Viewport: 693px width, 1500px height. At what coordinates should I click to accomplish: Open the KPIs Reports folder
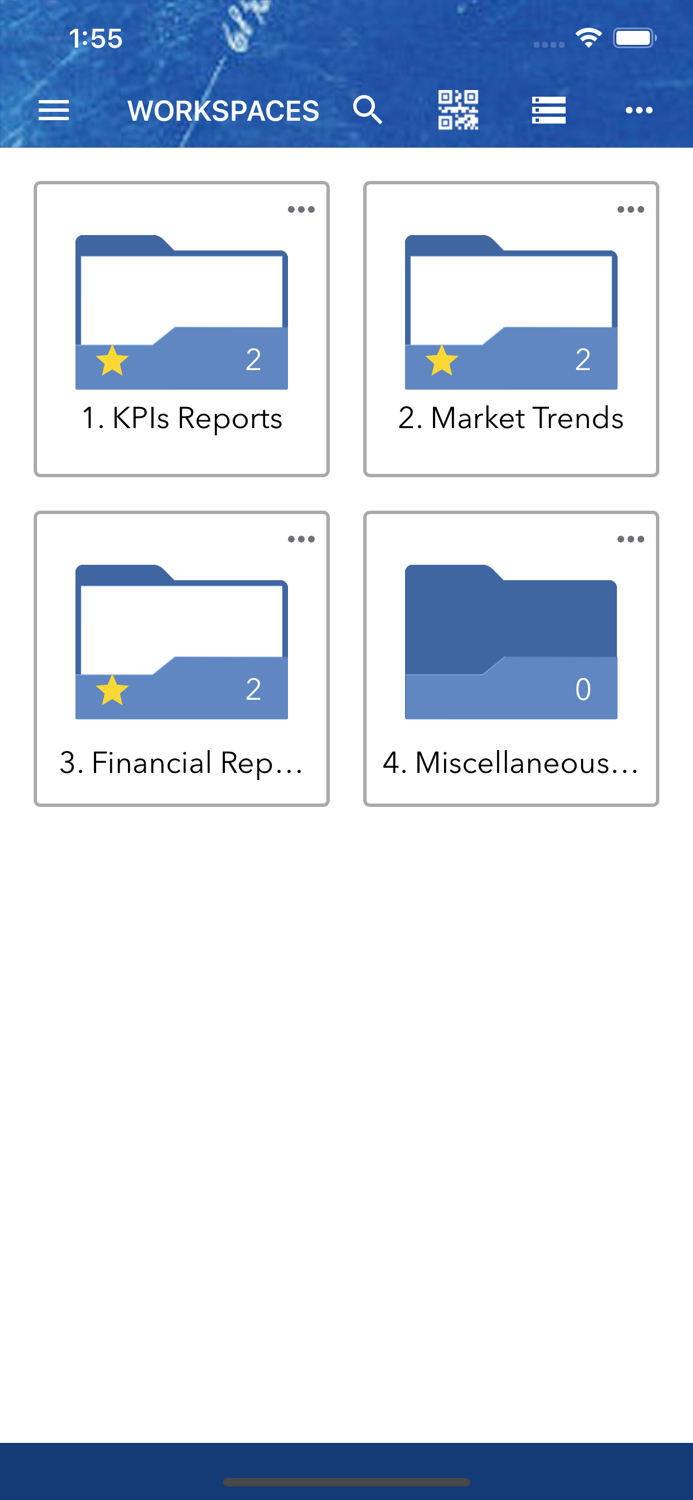pyautogui.click(x=182, y=310)
